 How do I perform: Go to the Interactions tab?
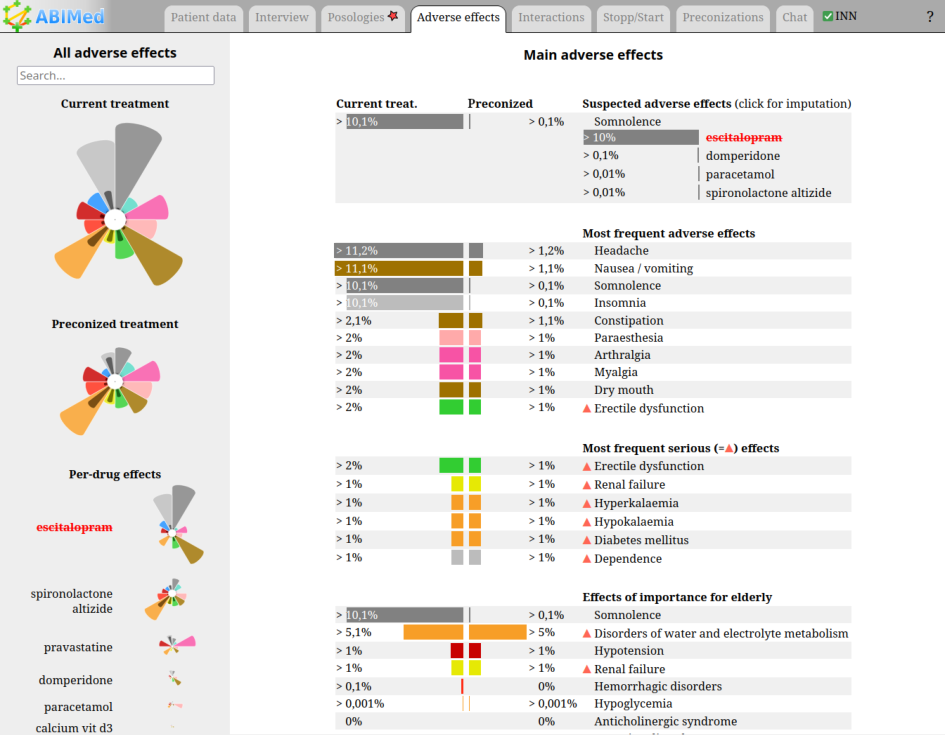pyautogui.click(x=551, y=18)
